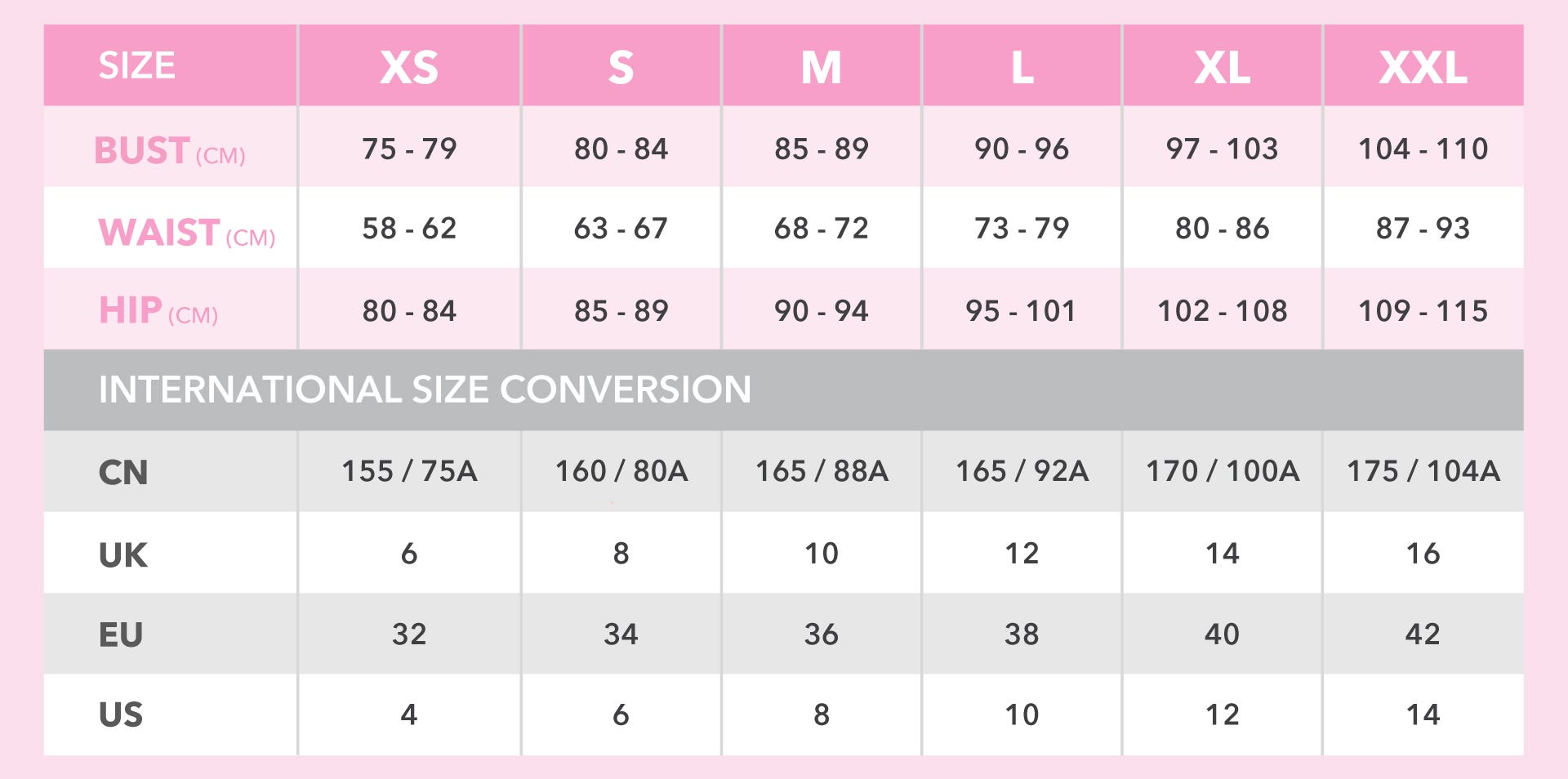Image resolution: width=1568 pixels, height=779 pixels.
Task: Click the US row label
Action: coord(121,714)
